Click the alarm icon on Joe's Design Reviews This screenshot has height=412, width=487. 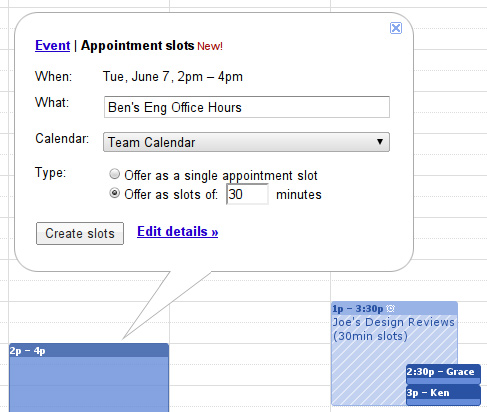point(390,309)
